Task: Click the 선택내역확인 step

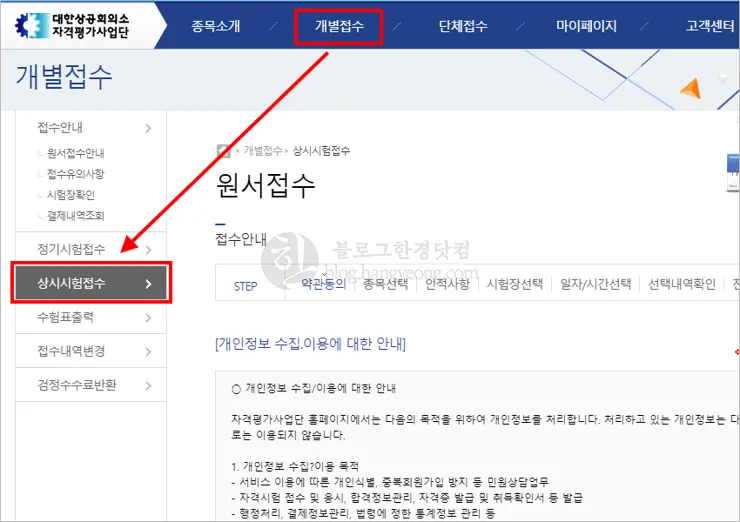Action: tap(682, 284)
